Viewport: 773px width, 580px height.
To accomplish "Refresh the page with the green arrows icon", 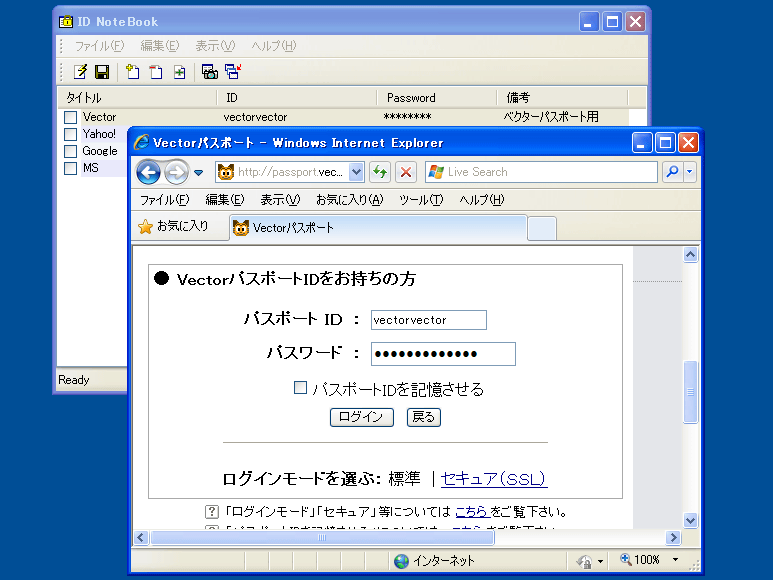I will (380, 172).
